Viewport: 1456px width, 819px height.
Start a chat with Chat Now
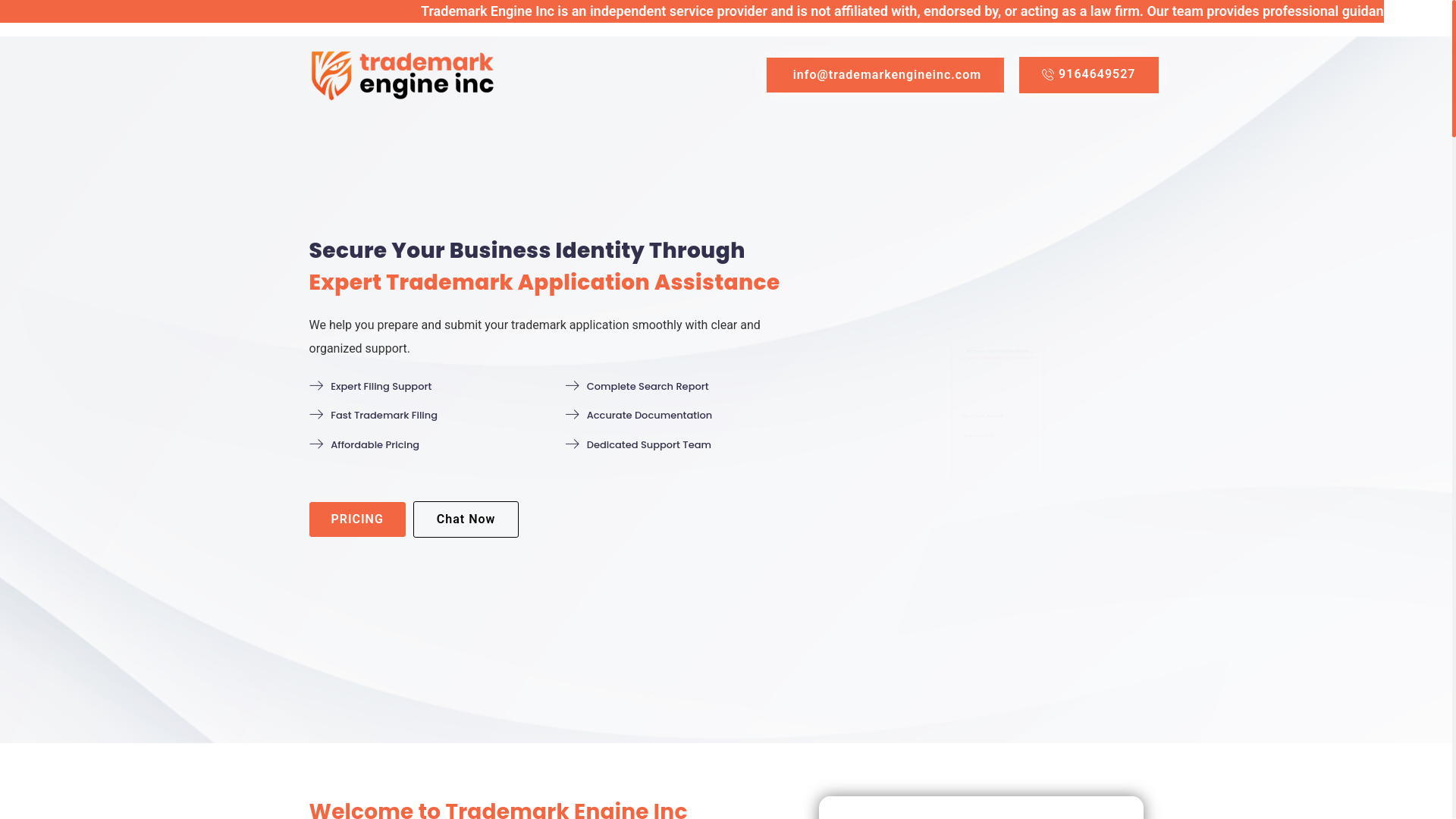click(x=466, y=519)
